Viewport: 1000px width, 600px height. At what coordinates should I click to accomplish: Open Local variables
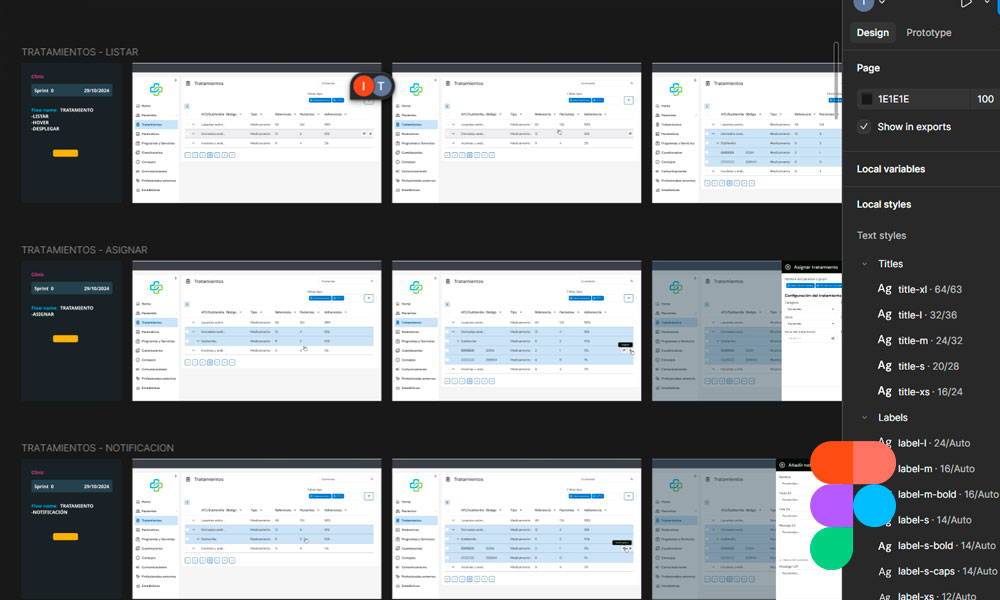pos(890,169)
